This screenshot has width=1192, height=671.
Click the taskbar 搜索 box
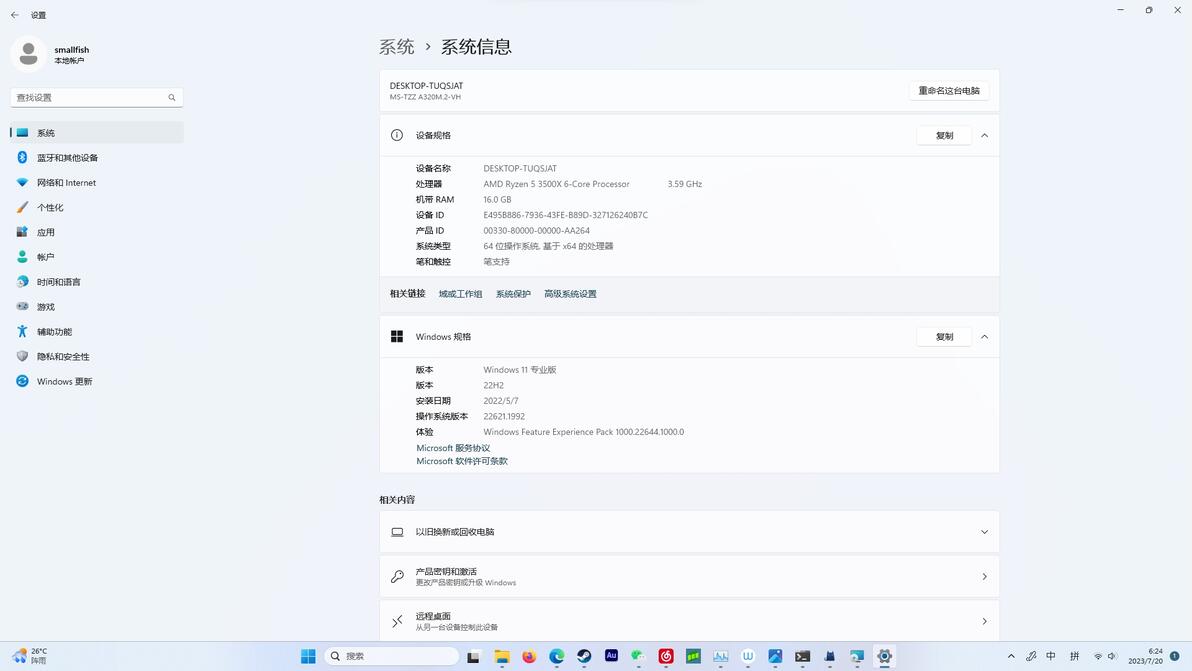click(x=392, y=656)
